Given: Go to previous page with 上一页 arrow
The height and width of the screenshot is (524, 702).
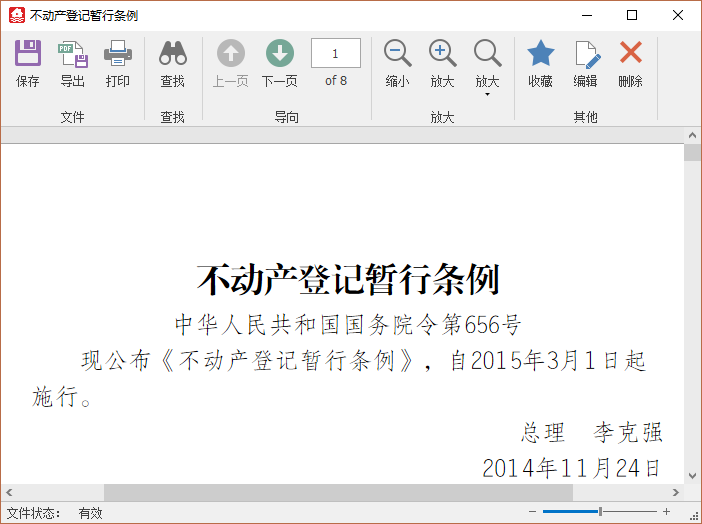Looking at the screenshot, I should click(231, 53).
